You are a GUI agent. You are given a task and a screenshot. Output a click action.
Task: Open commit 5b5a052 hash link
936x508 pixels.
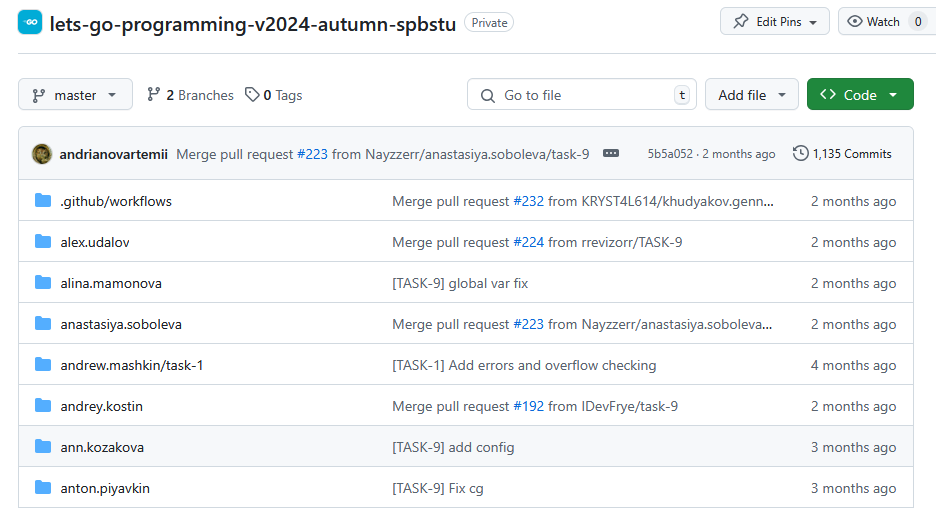tap(669, 154)
